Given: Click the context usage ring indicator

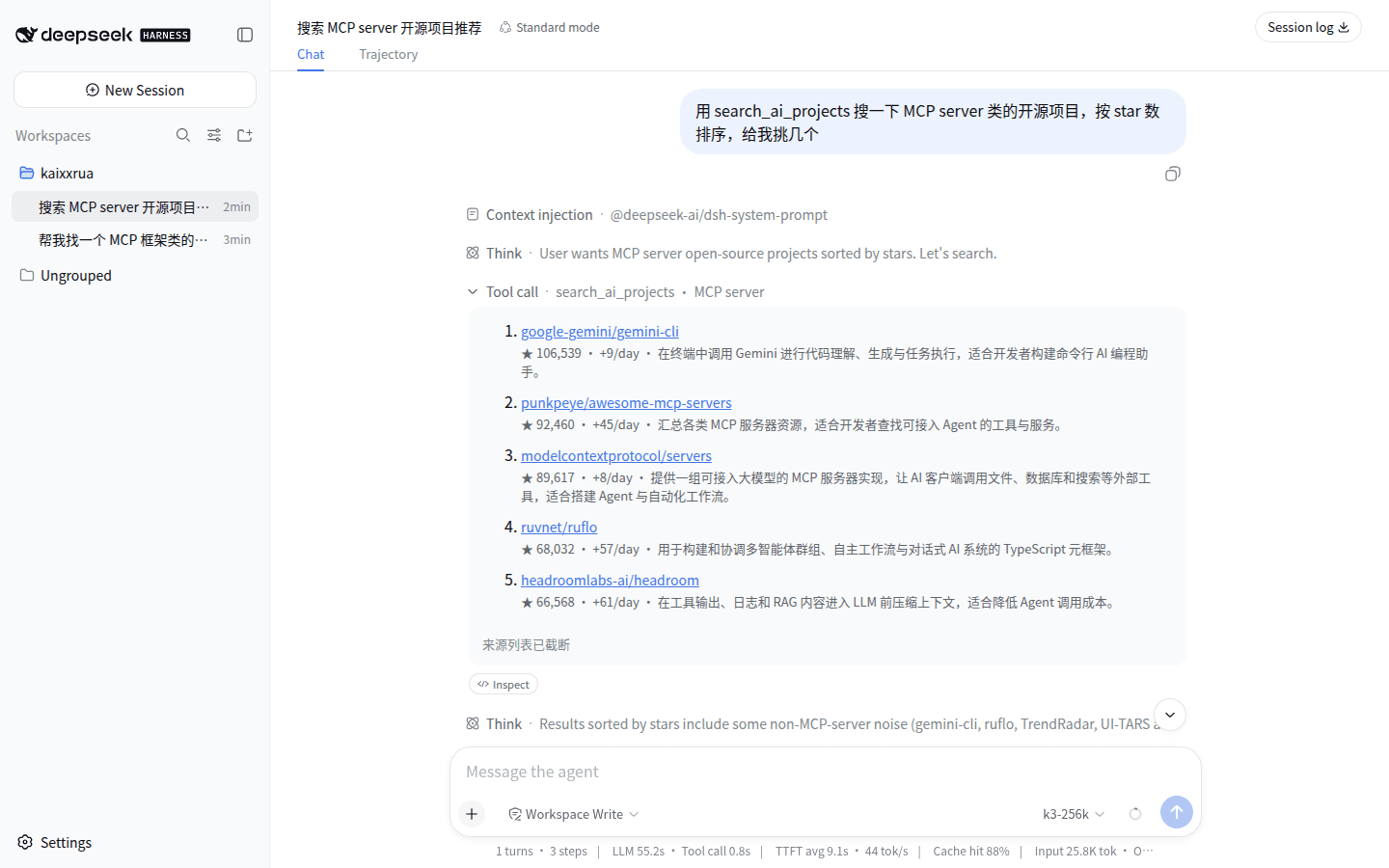Looking at the screenshot, I should tap(1135, 814).
